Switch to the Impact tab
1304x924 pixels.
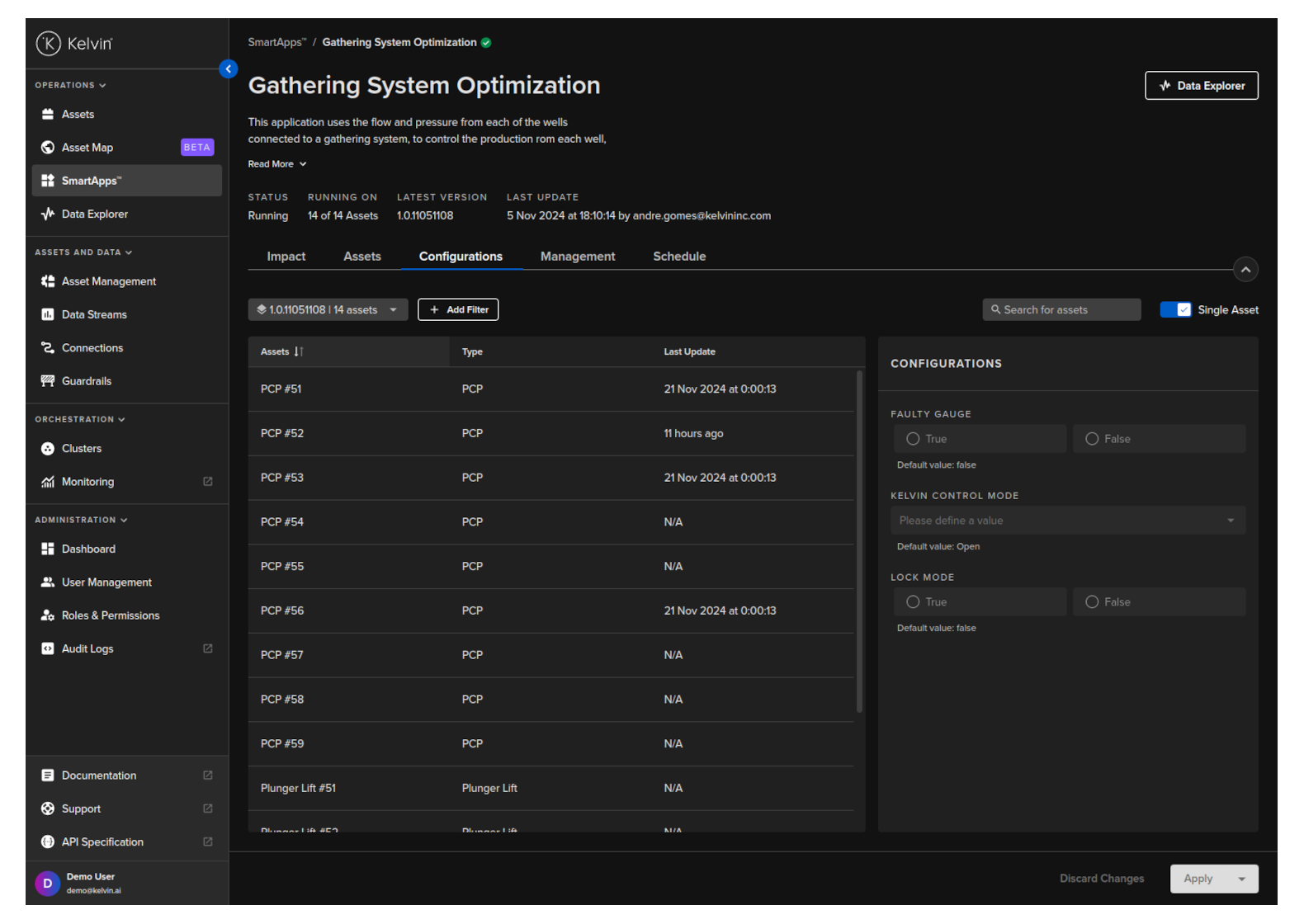tap(286, 257)
